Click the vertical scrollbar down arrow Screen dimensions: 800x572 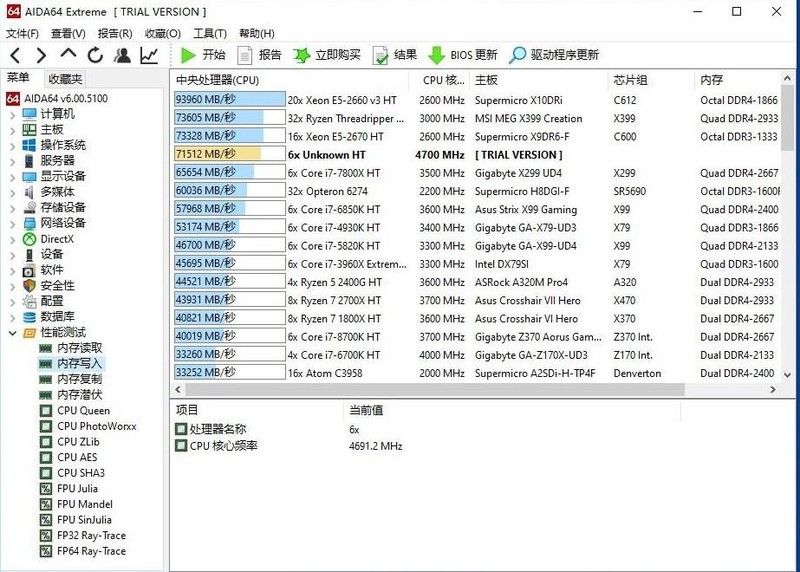pos(787,375)
